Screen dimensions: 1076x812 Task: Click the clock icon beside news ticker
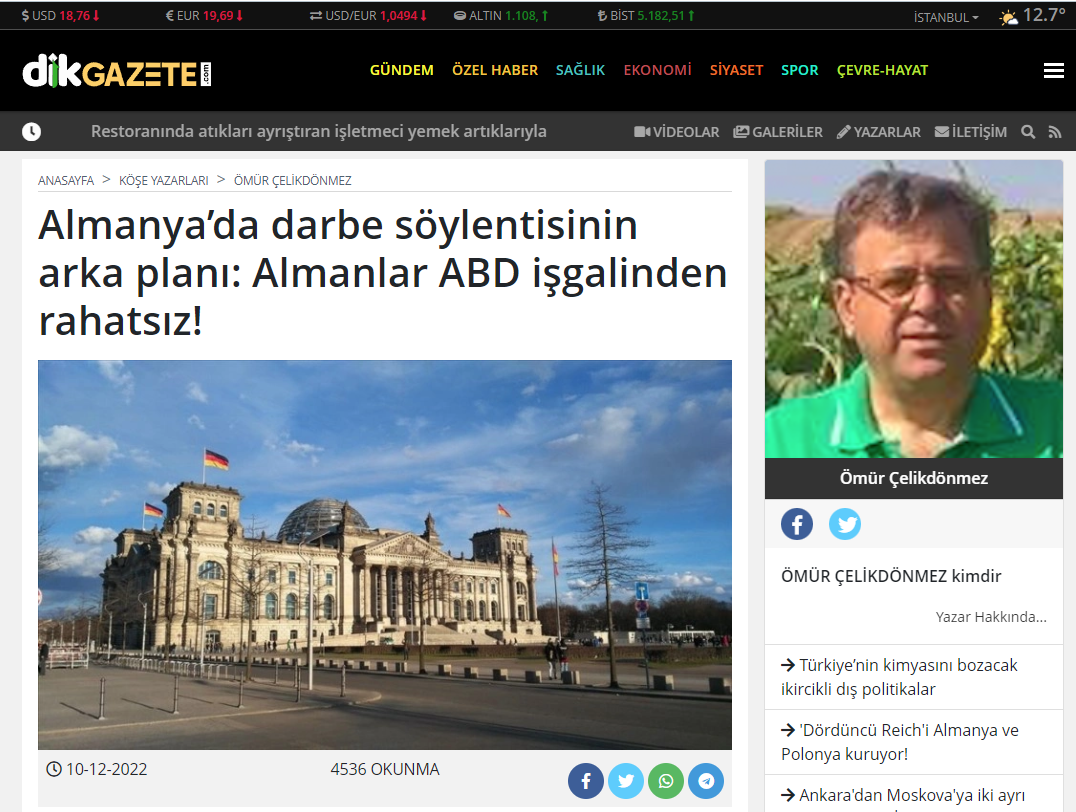tap(32, 132)
